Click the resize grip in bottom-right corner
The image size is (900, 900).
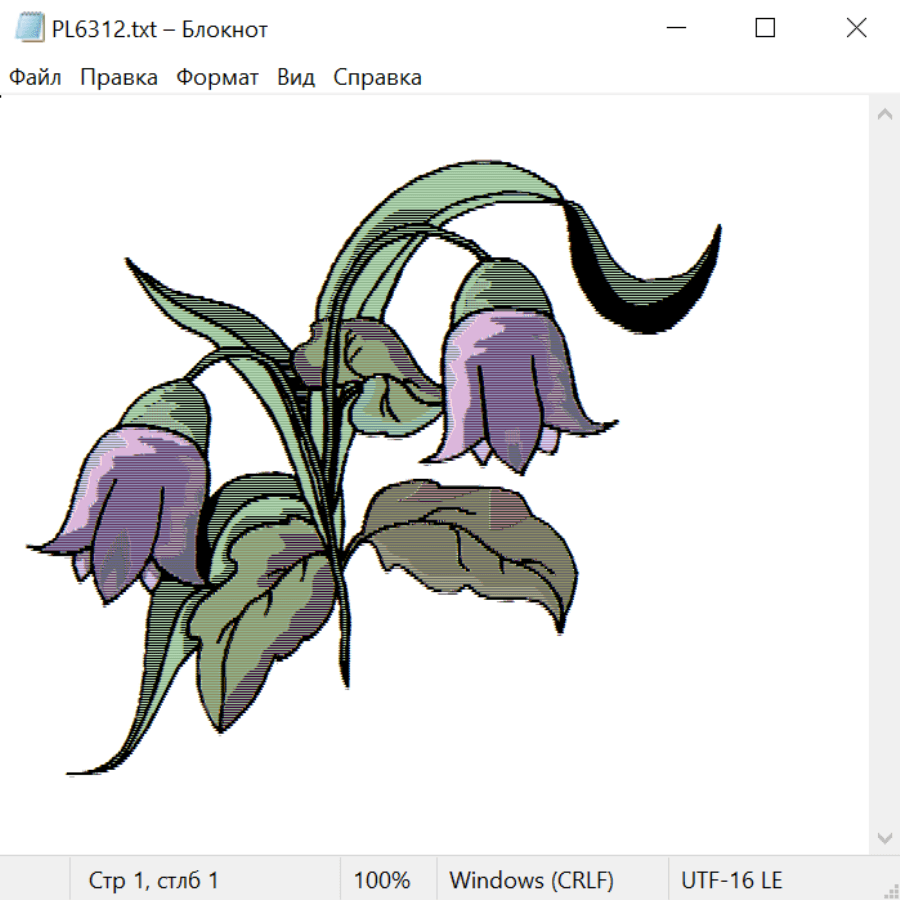[890, 890]
